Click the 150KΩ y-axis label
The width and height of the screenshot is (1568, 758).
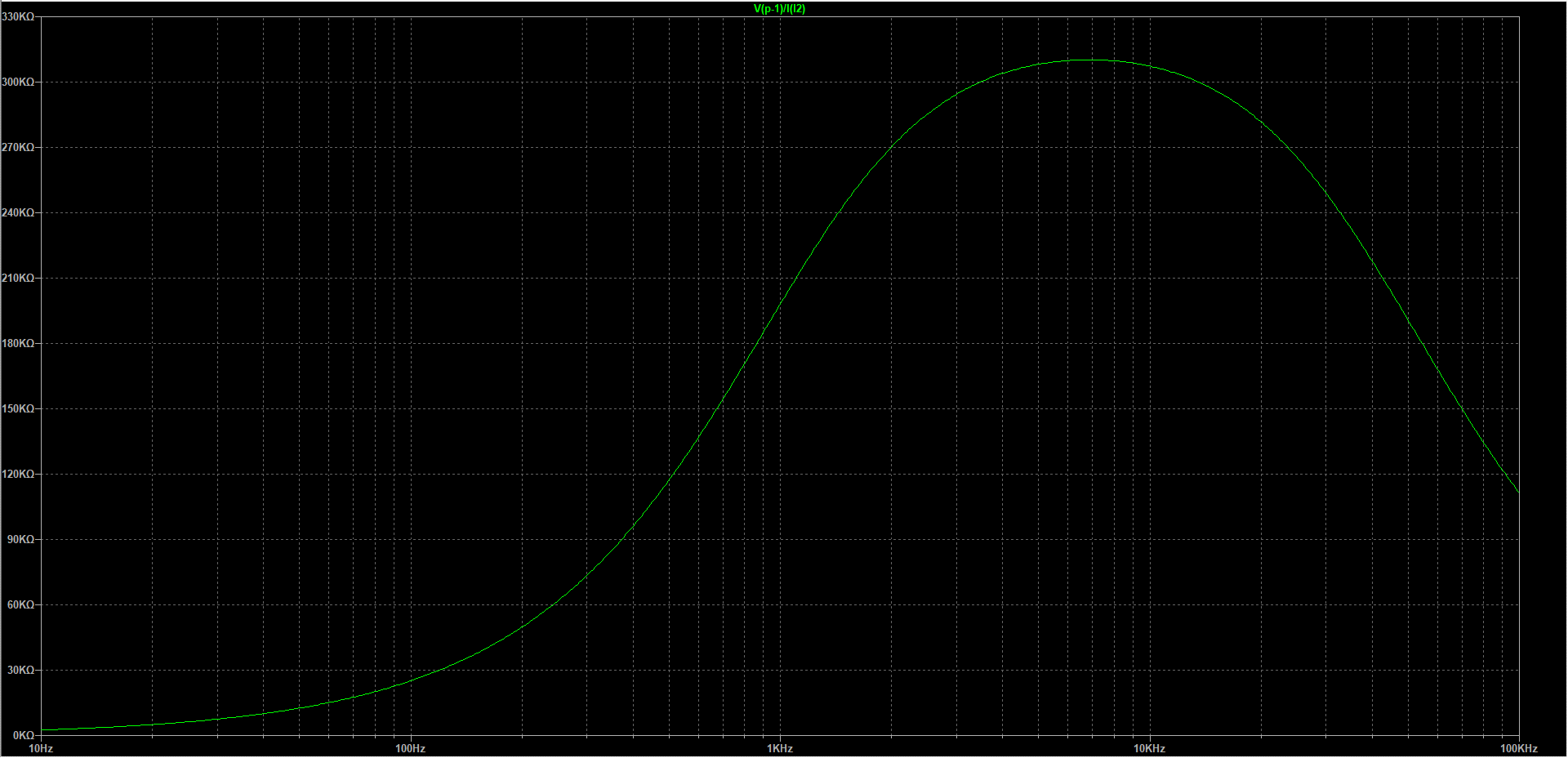pos(18,408)
